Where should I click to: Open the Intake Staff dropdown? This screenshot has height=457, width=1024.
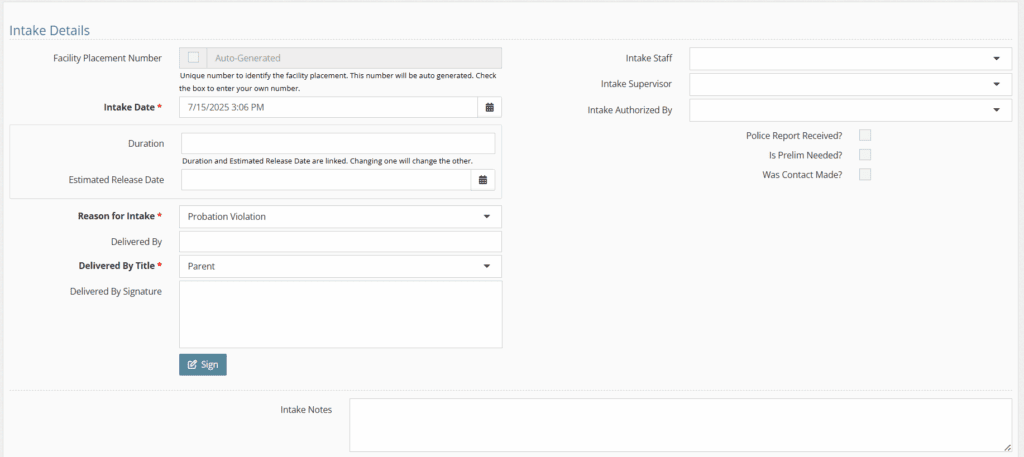(x=850, y=58)
